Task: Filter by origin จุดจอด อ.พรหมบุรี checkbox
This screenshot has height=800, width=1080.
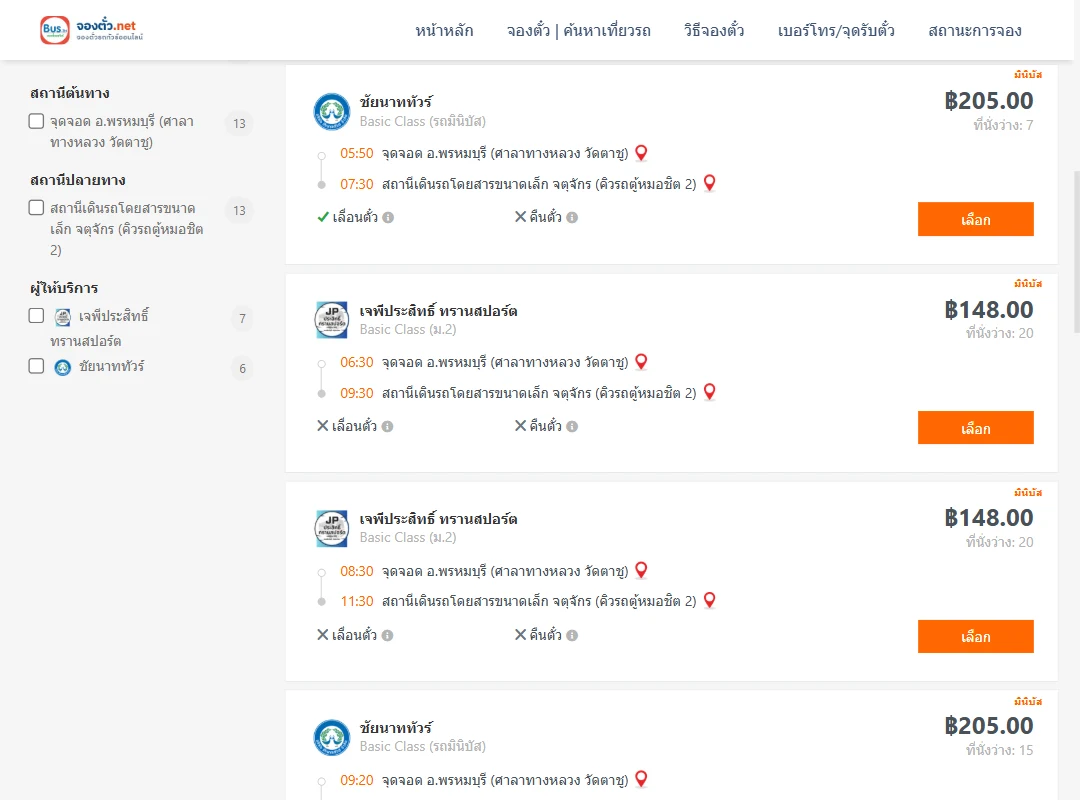Action: (37, 121)
